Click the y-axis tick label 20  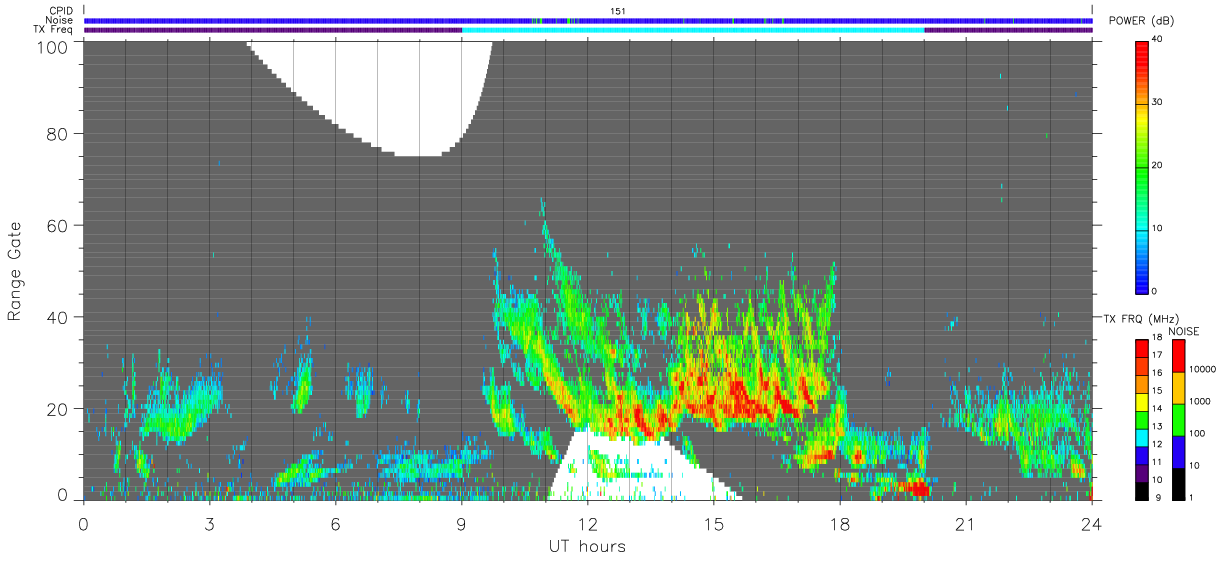(58, 408)
